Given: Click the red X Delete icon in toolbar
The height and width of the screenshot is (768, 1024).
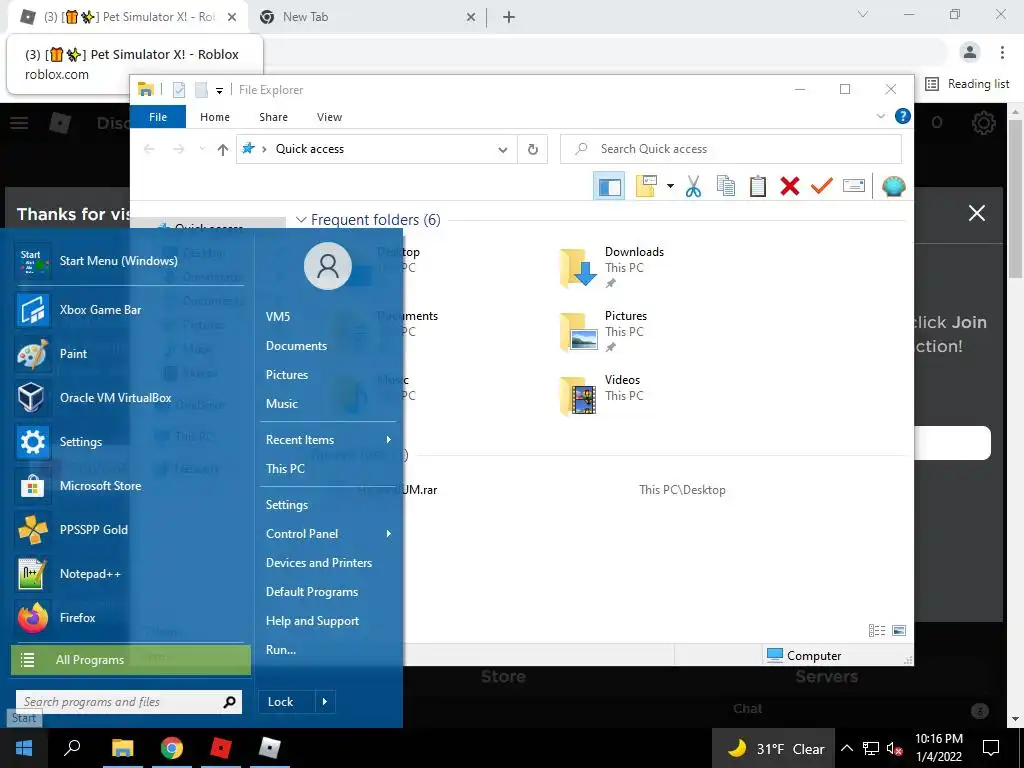Looking at the screenshot, I should (790, 186).
